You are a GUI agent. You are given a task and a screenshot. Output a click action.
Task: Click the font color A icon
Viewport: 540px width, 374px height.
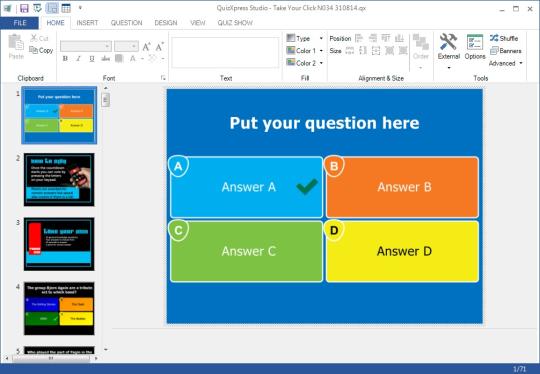point(133,59)
